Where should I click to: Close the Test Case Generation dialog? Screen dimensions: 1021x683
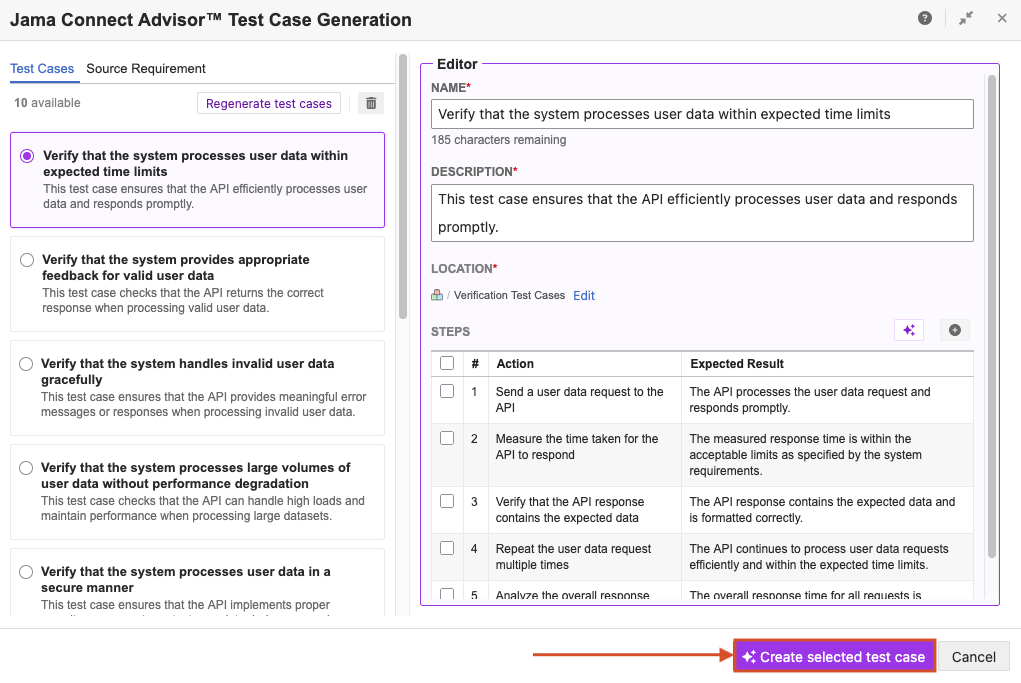1002,18
